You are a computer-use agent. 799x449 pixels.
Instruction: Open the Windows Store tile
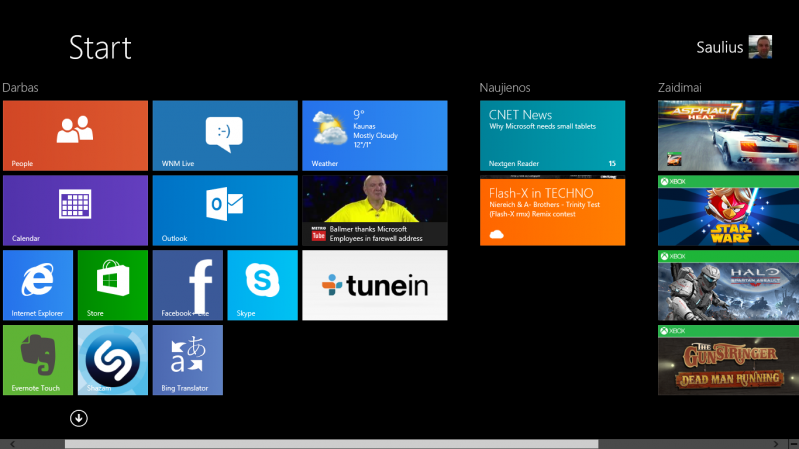click(113, 285)
